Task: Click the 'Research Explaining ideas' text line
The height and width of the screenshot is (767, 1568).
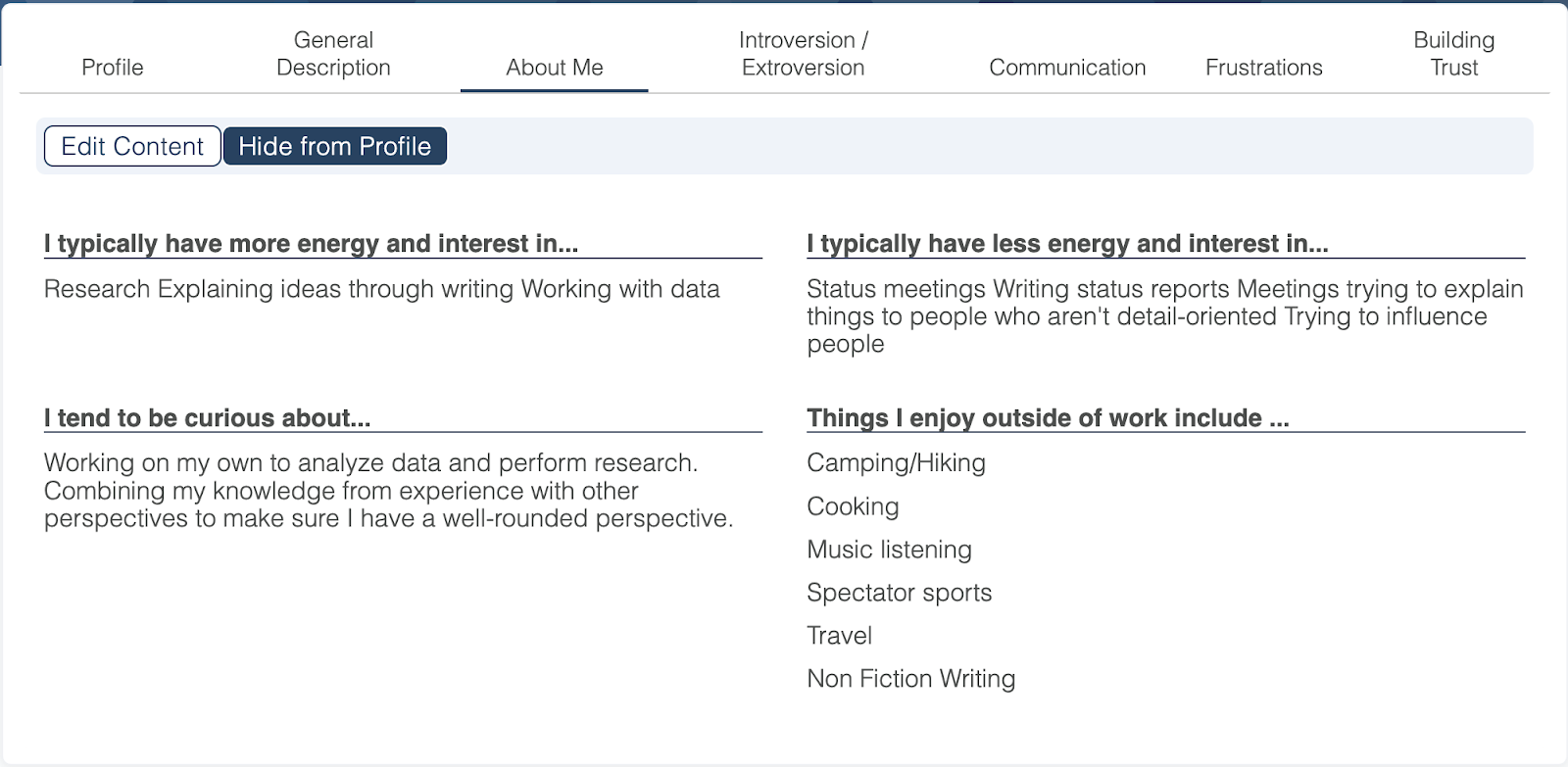Action: coord(381,290)
